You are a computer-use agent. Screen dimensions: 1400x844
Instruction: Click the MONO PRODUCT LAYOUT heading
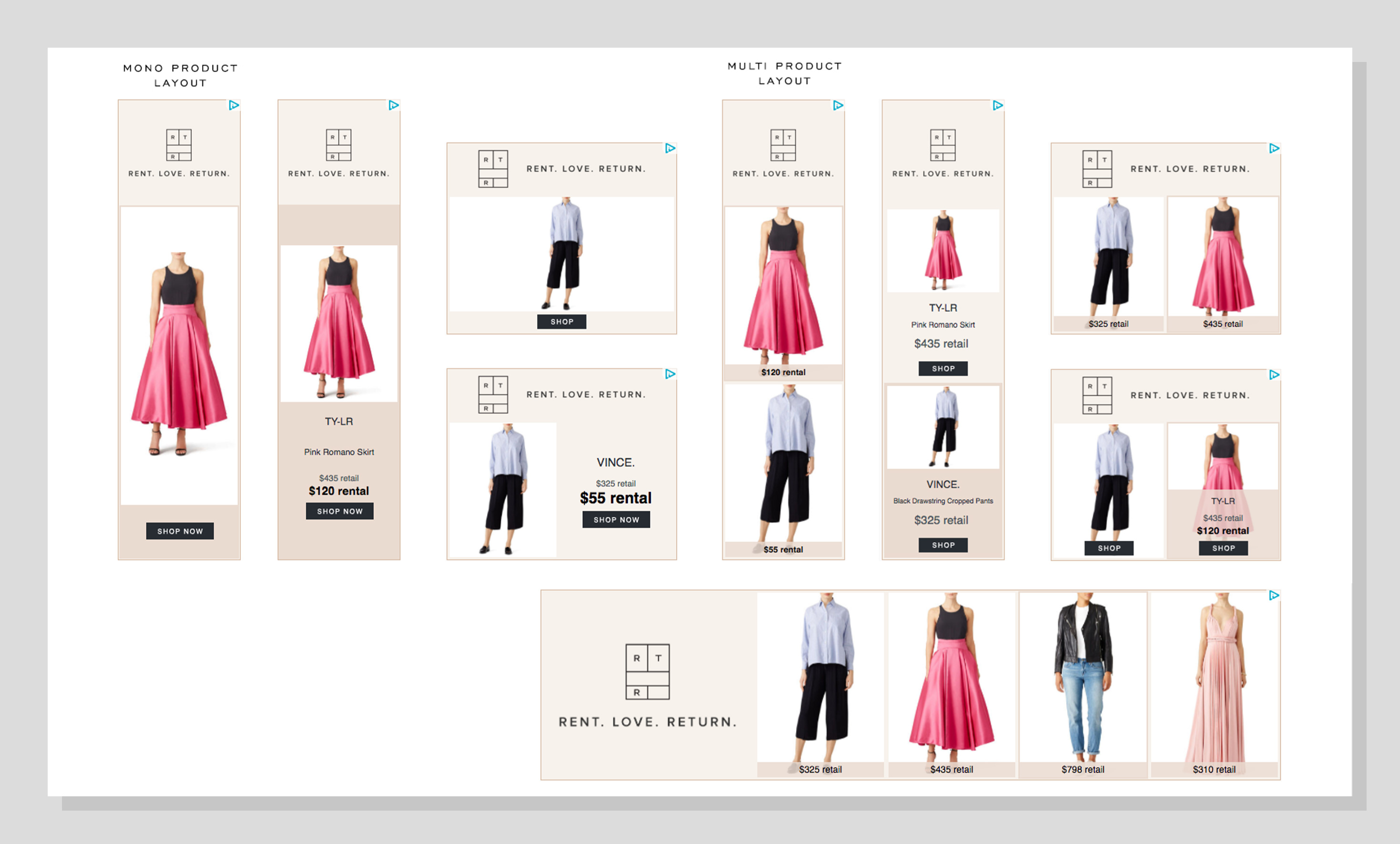(x=180, y=75)
